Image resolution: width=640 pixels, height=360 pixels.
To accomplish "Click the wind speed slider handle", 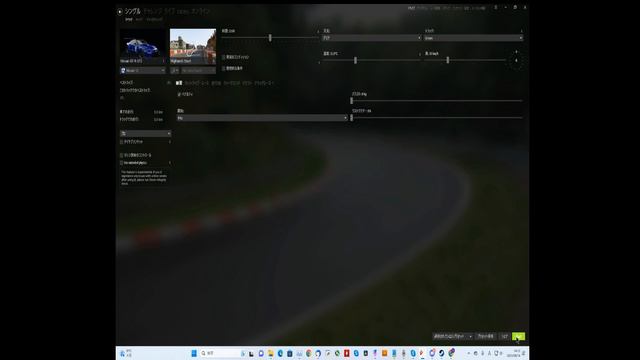I will 448,60.
